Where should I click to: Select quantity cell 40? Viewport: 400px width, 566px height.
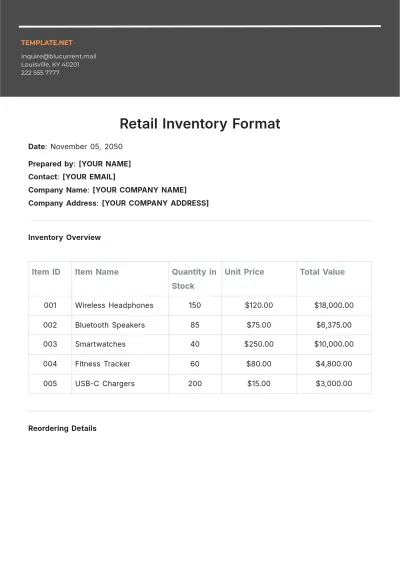[195, 344]
